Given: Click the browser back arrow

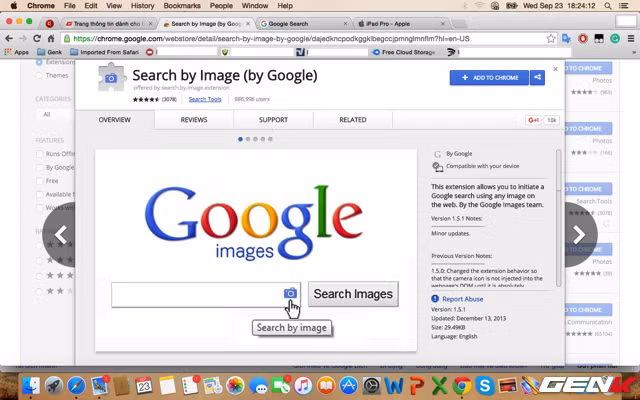Looking at the screenshot, I should (9, 39).
